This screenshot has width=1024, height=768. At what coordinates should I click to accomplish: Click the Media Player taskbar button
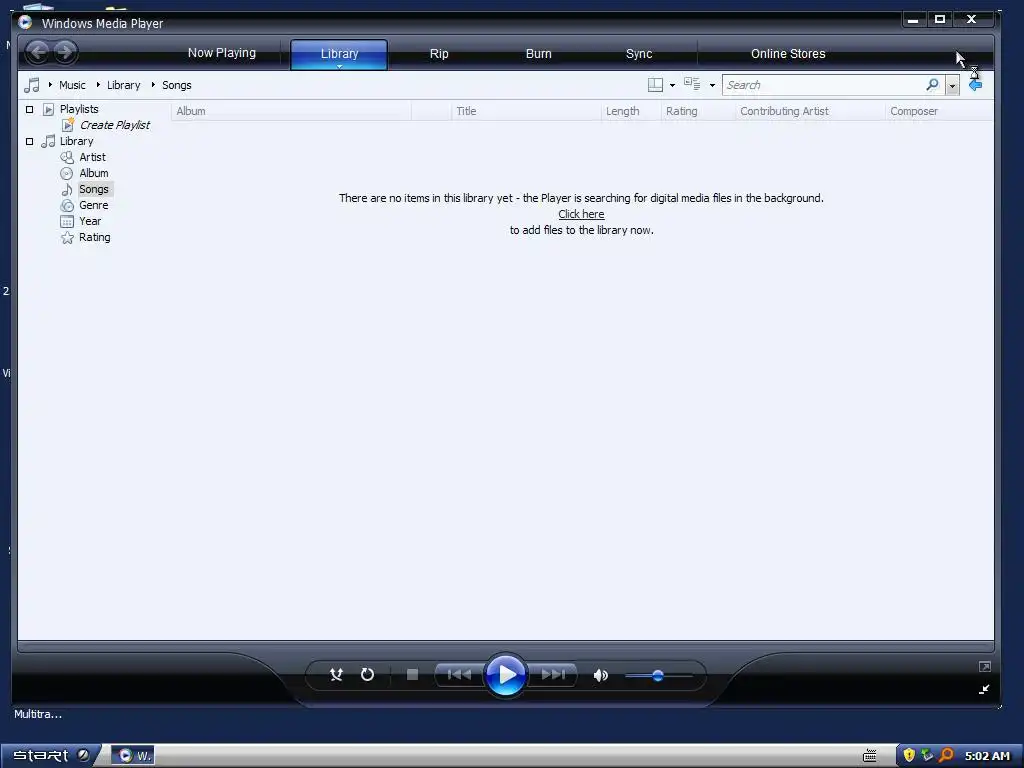[x=133, y=756]
